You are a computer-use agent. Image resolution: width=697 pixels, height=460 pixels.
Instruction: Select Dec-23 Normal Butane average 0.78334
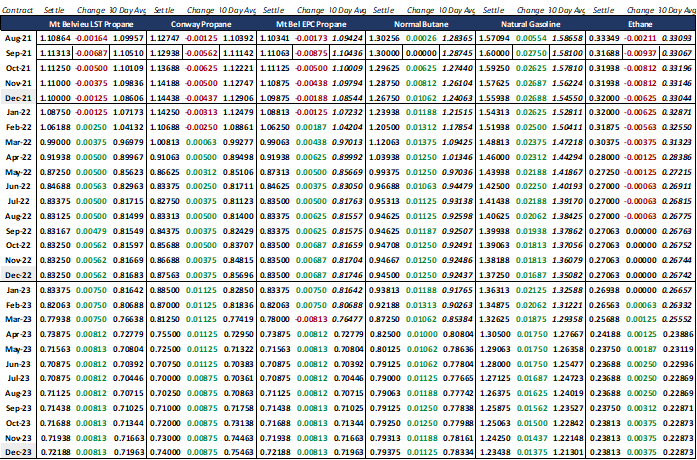[459, 452]
